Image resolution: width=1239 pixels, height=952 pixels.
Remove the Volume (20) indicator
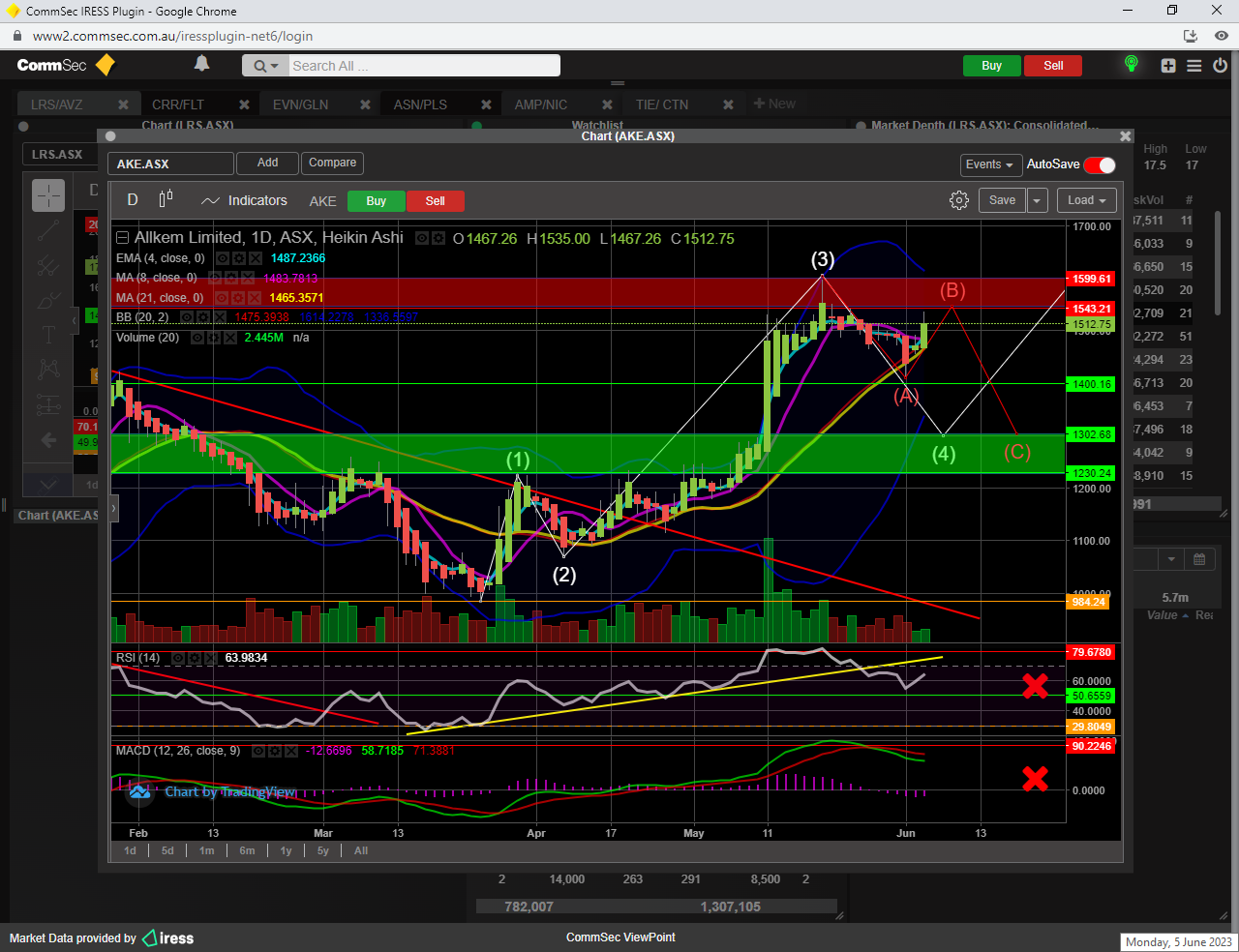tap(230, 338)
